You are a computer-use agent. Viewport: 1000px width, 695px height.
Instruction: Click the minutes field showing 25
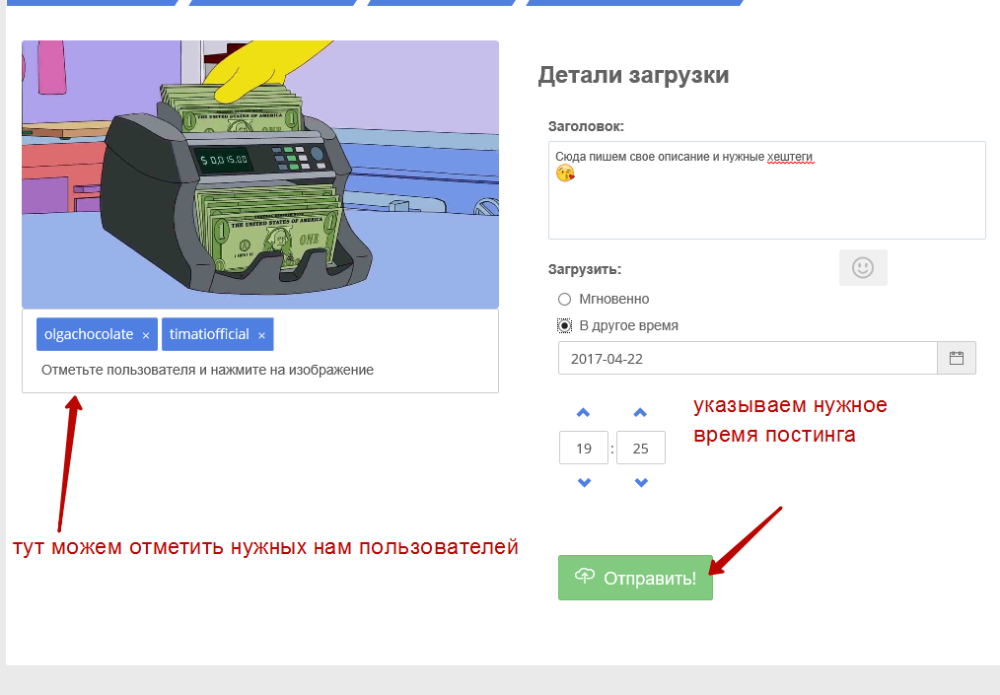click(x=640, y=448)
